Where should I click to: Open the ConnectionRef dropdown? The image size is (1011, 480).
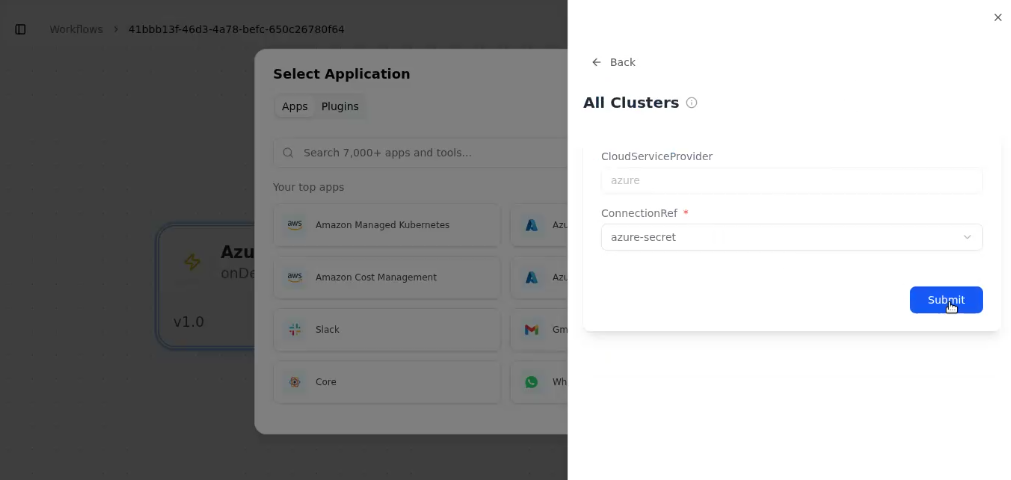click(x=790, y=237)
